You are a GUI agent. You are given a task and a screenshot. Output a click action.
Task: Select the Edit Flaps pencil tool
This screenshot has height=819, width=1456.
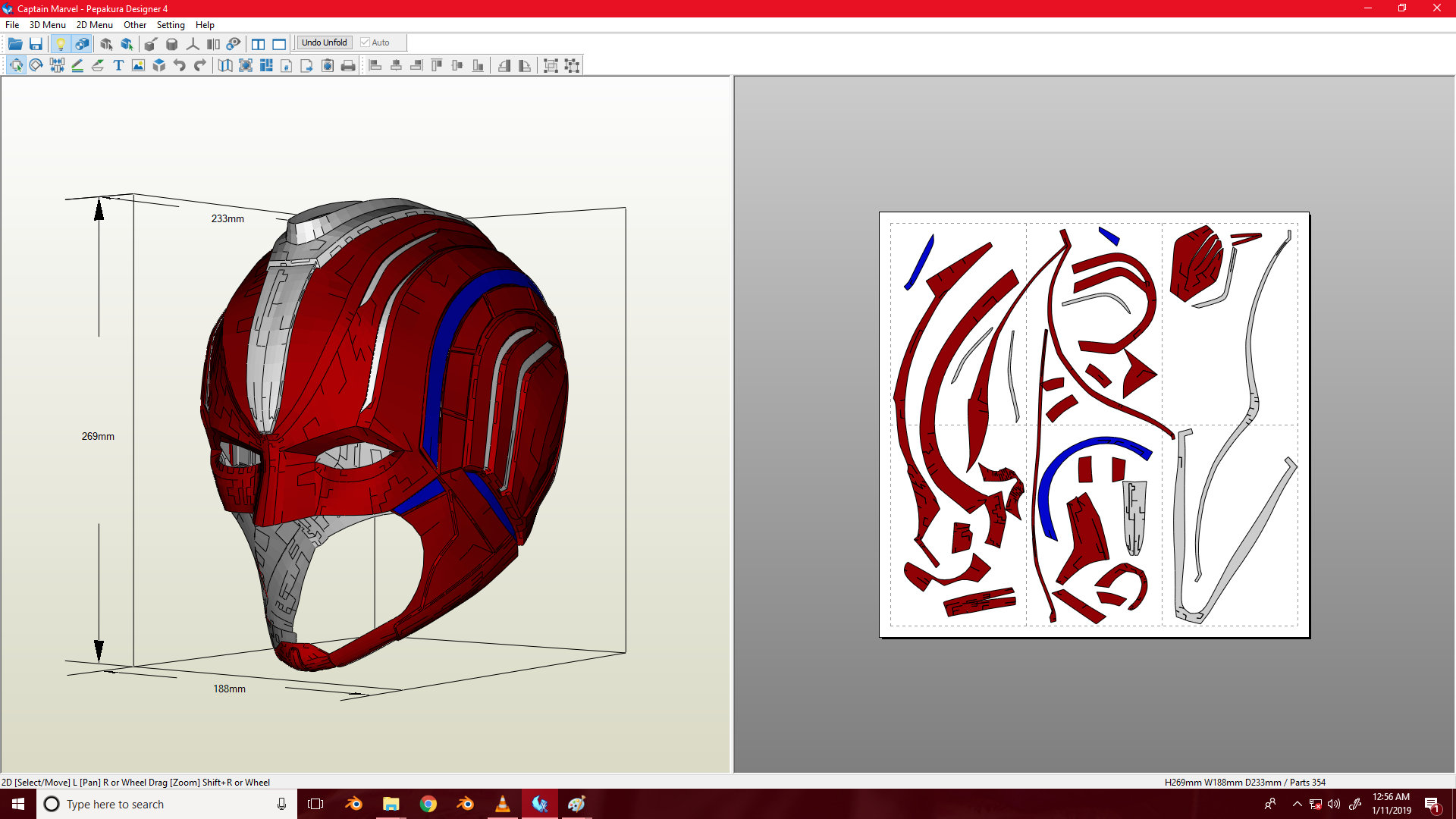pos(77,65)
